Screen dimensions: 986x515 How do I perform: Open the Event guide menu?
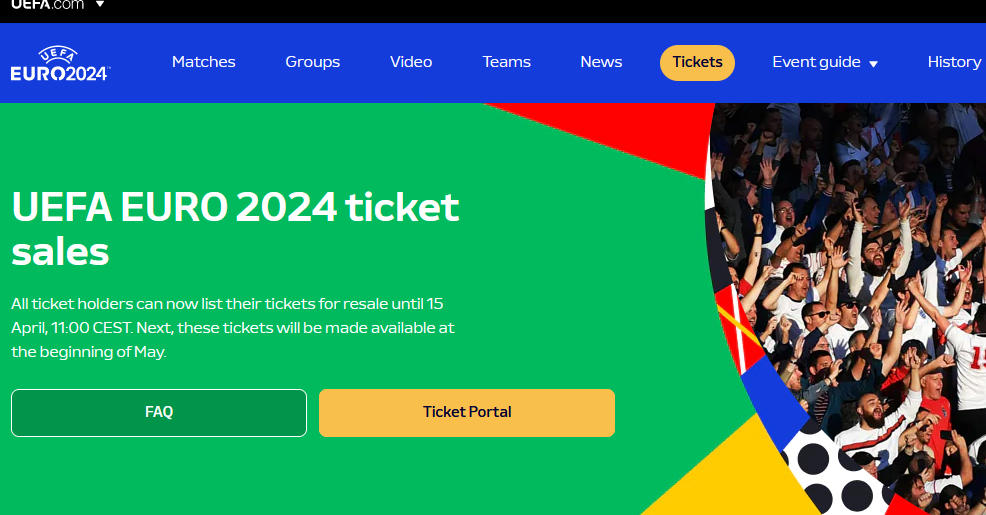(x=816, y=62)
